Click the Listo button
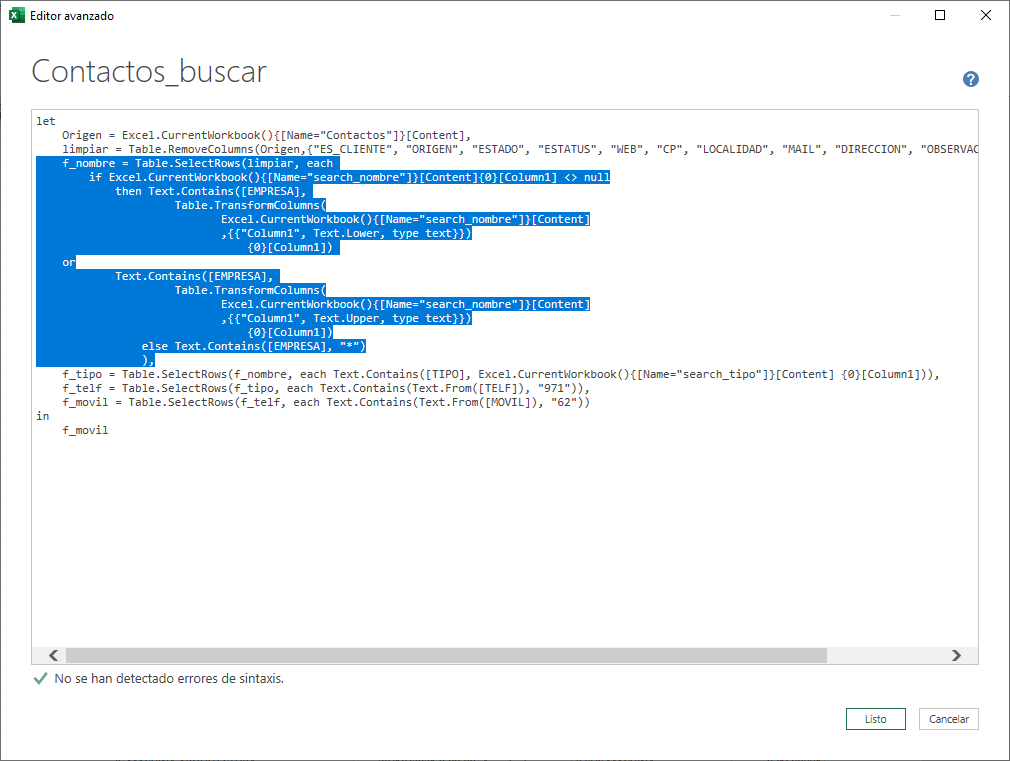Image resolution: width=1010 pixels, height=761 pixels. (x=875, y=719)
